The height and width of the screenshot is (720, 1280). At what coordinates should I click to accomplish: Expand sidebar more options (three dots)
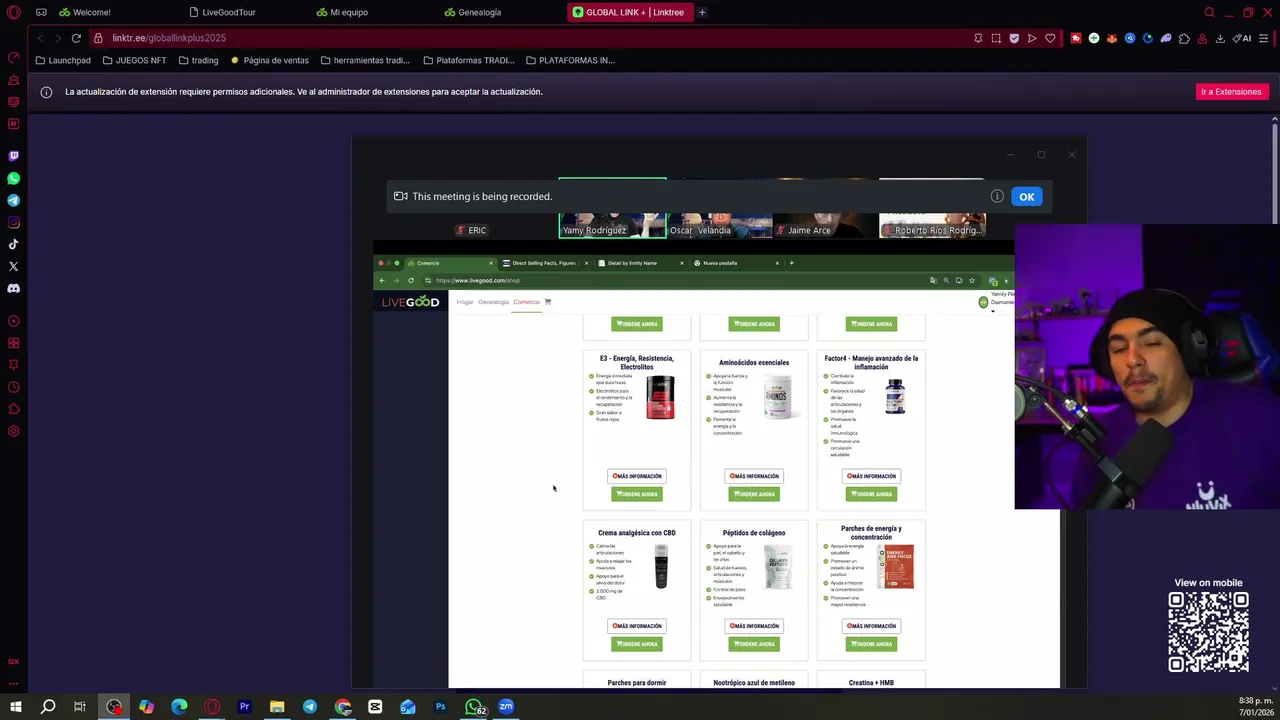tap(14, 683)
